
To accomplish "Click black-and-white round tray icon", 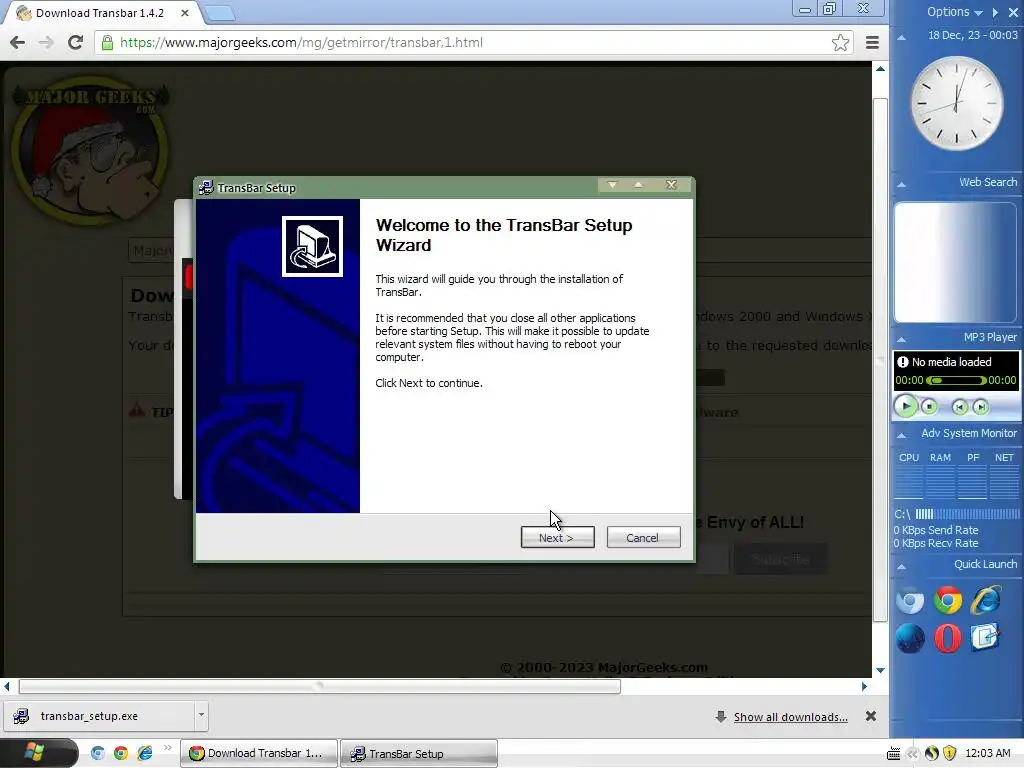I will [x=932, y=754].
